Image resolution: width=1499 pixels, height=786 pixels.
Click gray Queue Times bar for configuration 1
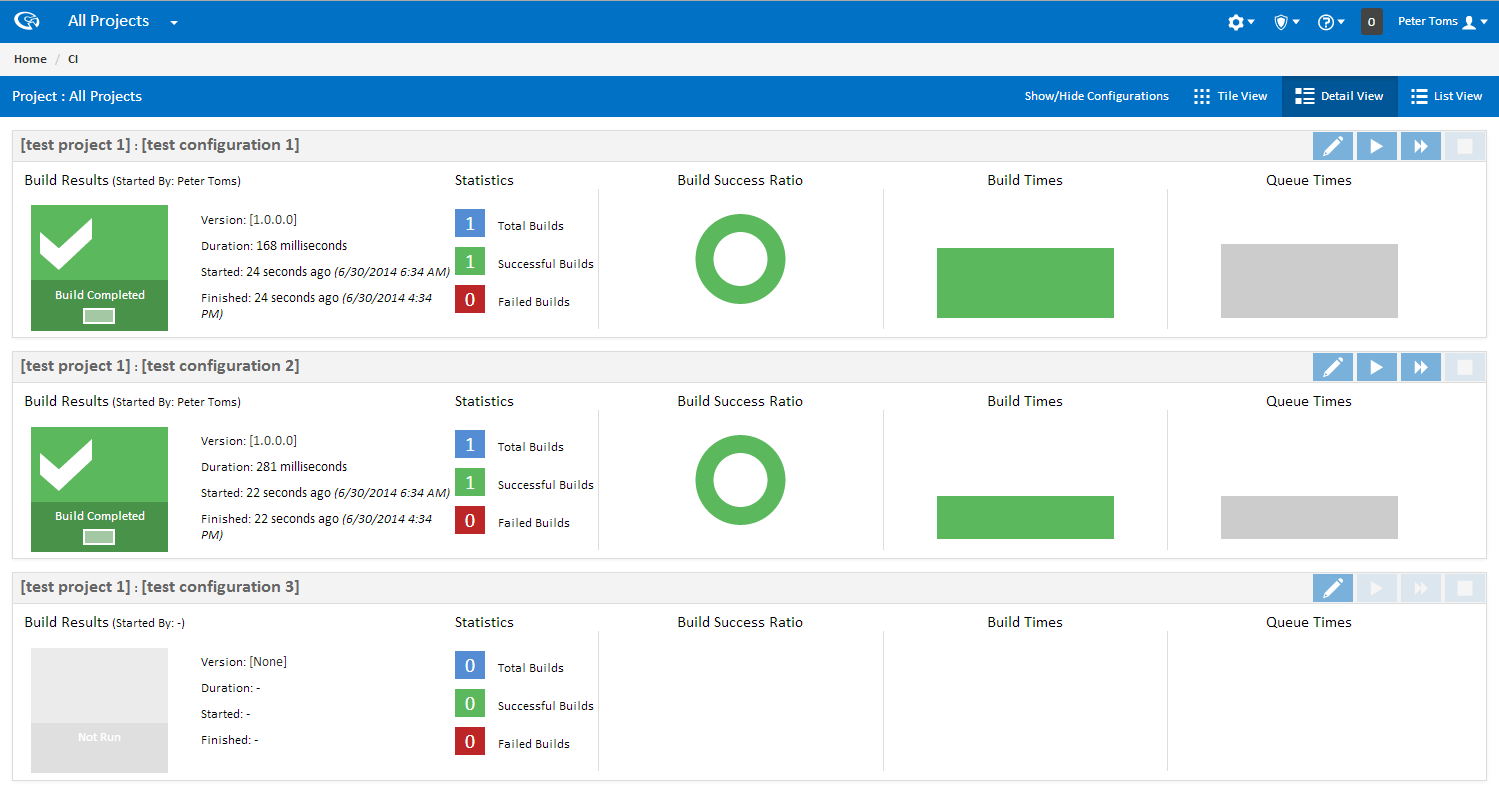(x=1309, y=281)
